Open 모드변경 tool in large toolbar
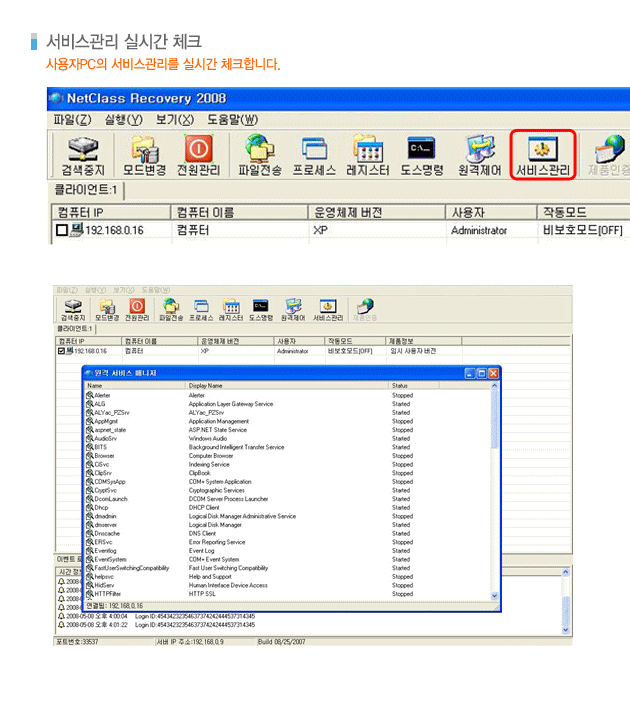This screenshot has height=726, width=630. click(144, 156)
